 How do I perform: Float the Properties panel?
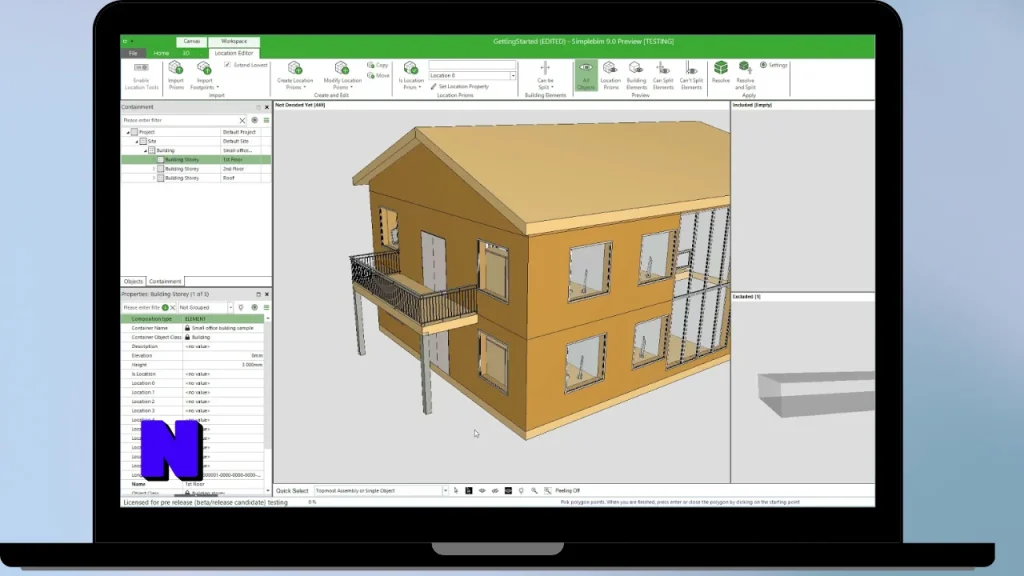(258, 295)
